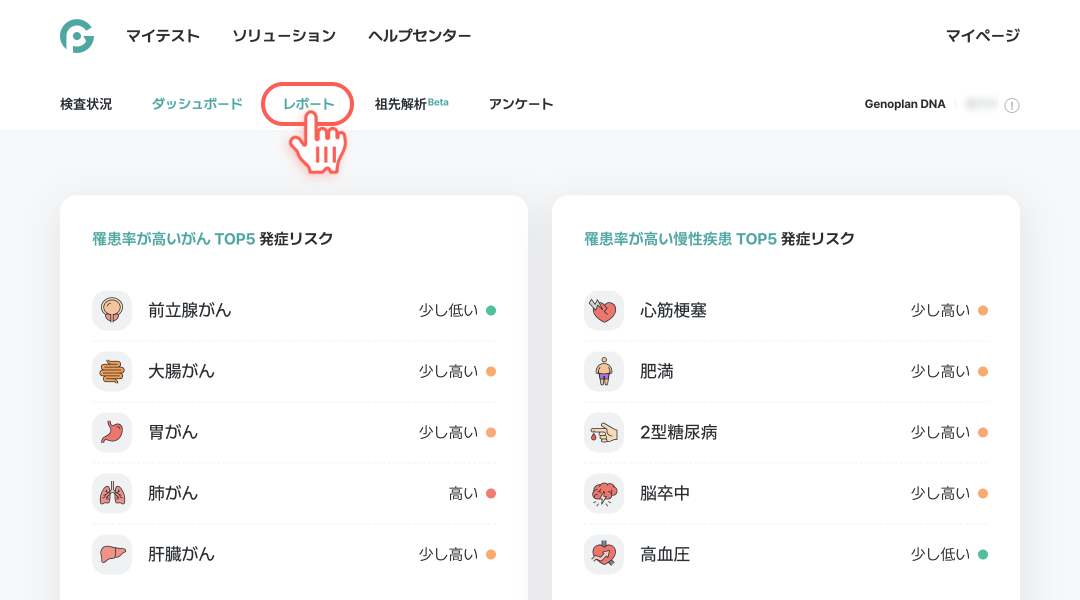Select the liver cancer icon
Image resolution: width=1080 pixels, height=600 pixels.
click(112, 554)
